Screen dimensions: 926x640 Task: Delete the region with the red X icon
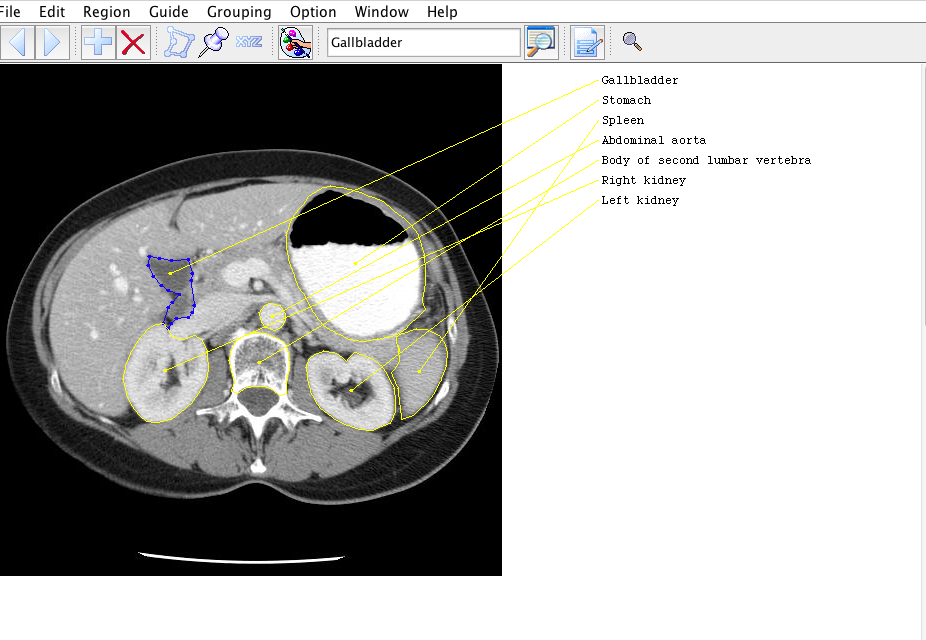(x=133, y=43)
